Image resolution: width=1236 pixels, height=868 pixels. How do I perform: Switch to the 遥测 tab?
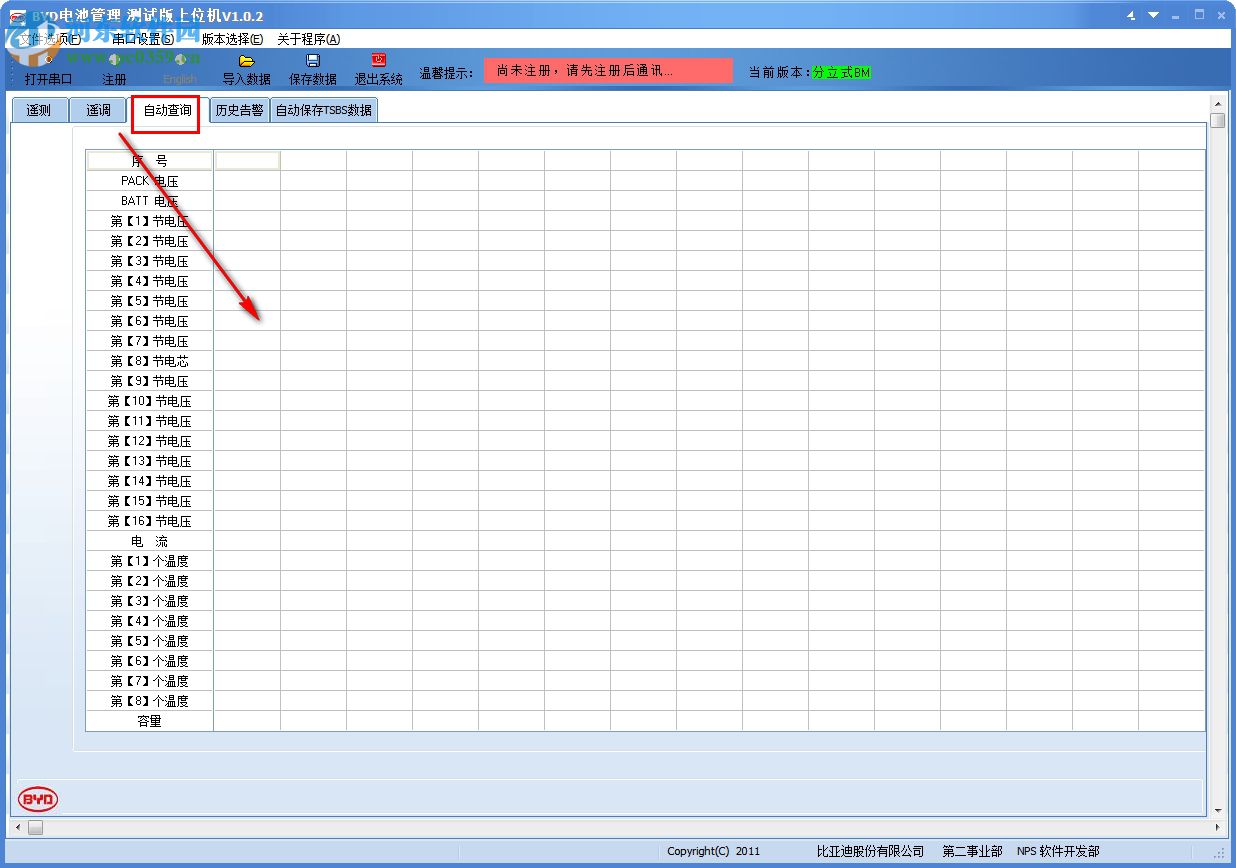click(39, 110)
